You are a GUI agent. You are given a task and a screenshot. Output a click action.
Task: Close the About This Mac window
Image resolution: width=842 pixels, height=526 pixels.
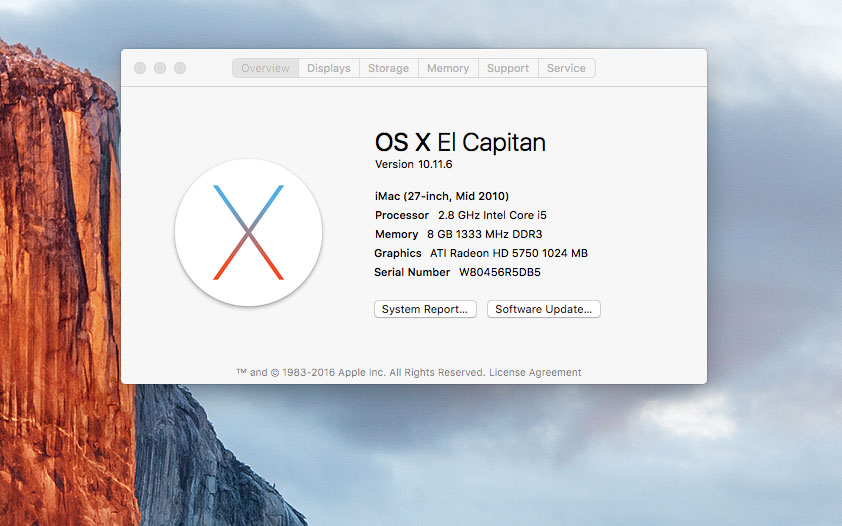140,68
